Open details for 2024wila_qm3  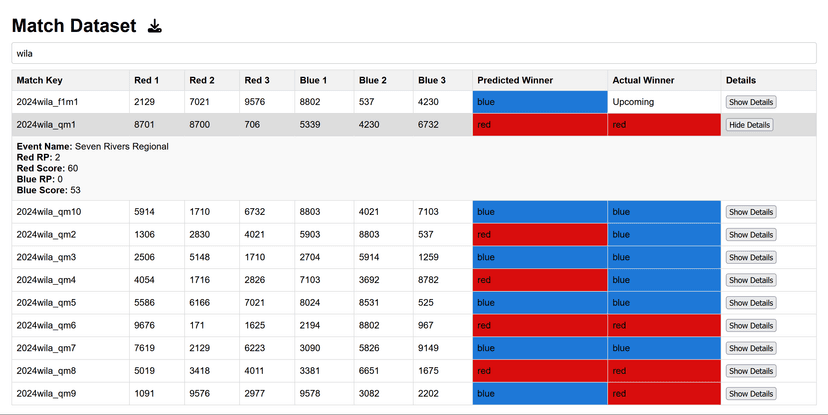[x=750, y=258]
